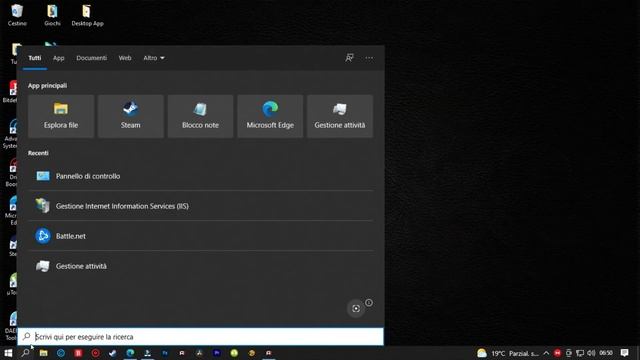640x360 pixels.
Task: Launch Microsoft Edge from top apps
Action: [270, 116]
